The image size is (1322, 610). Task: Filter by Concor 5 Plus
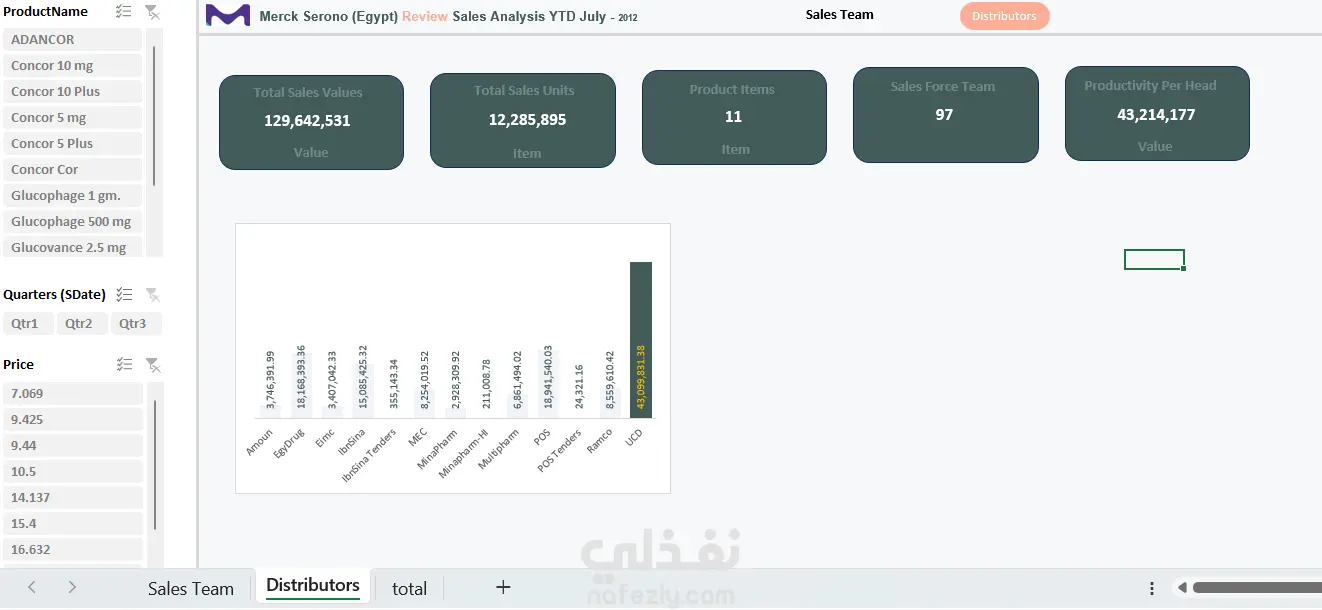pyautogui.click(x=73, y=143)
